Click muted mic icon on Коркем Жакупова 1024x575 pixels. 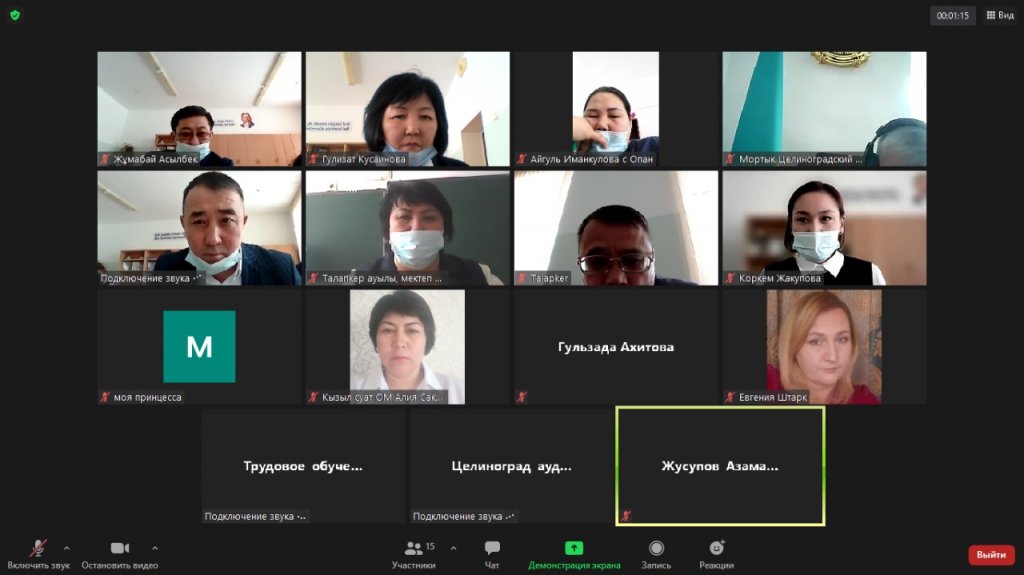click(730, 278)
